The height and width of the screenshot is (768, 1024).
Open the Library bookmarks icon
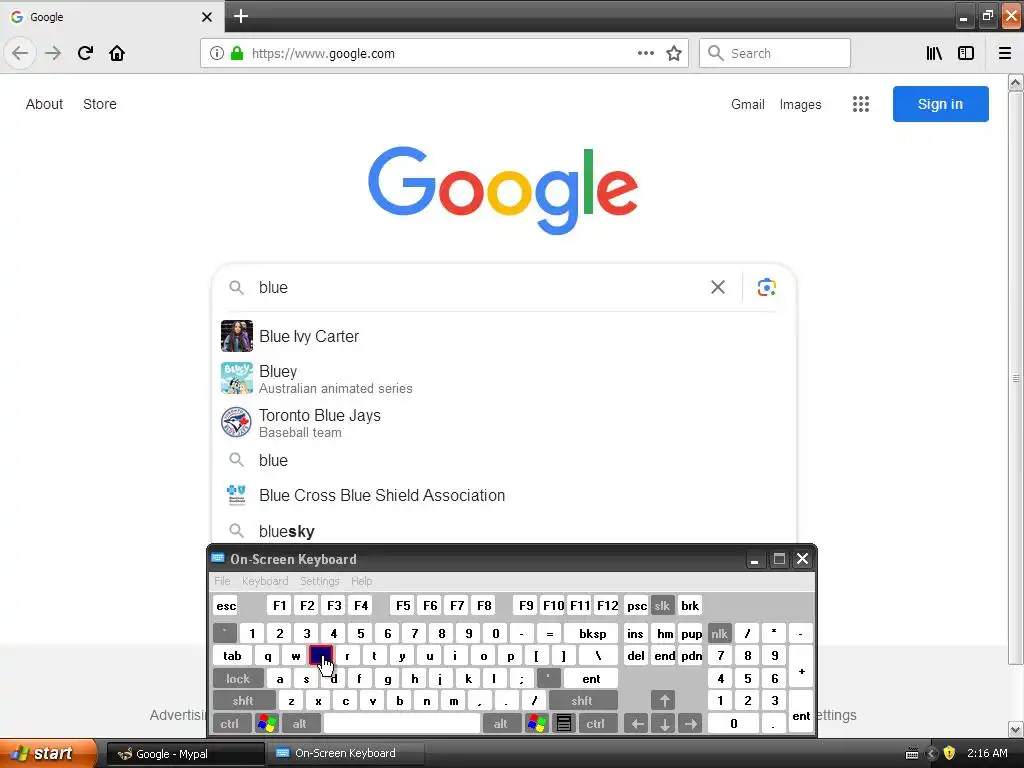pos(934,53)
